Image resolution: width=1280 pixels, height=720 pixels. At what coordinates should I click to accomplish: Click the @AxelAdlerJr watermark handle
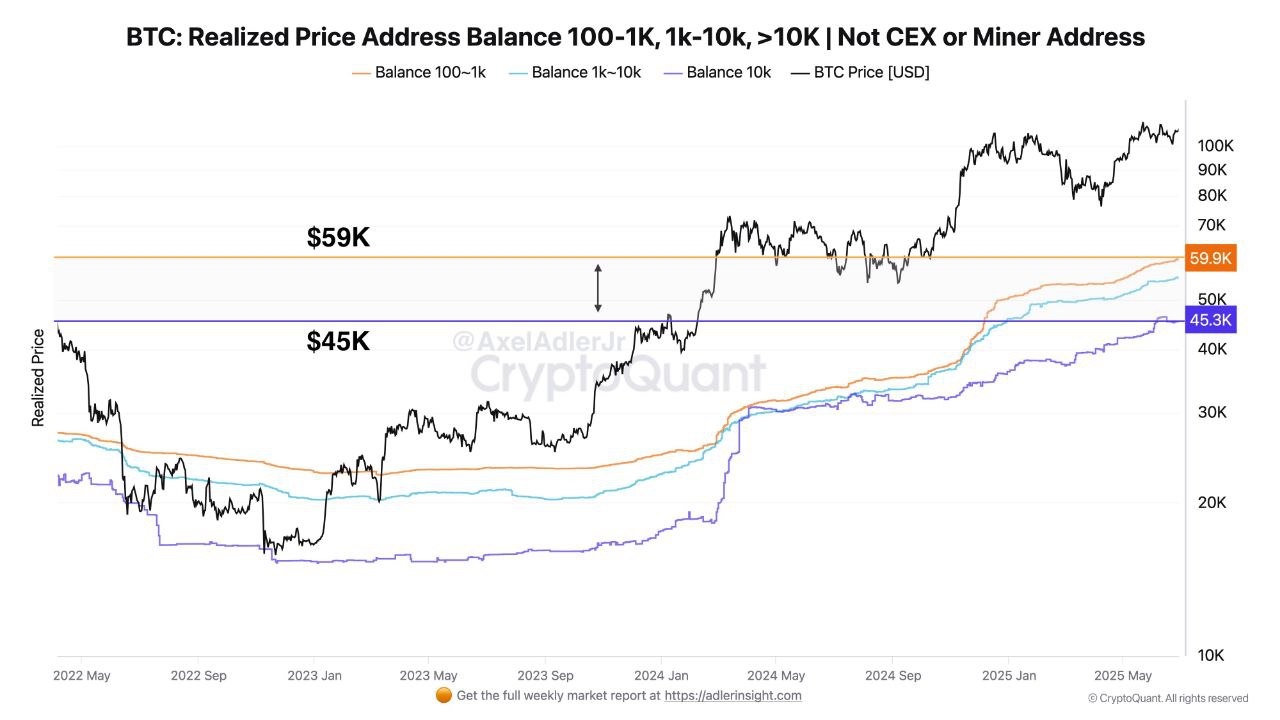point(538,342)
